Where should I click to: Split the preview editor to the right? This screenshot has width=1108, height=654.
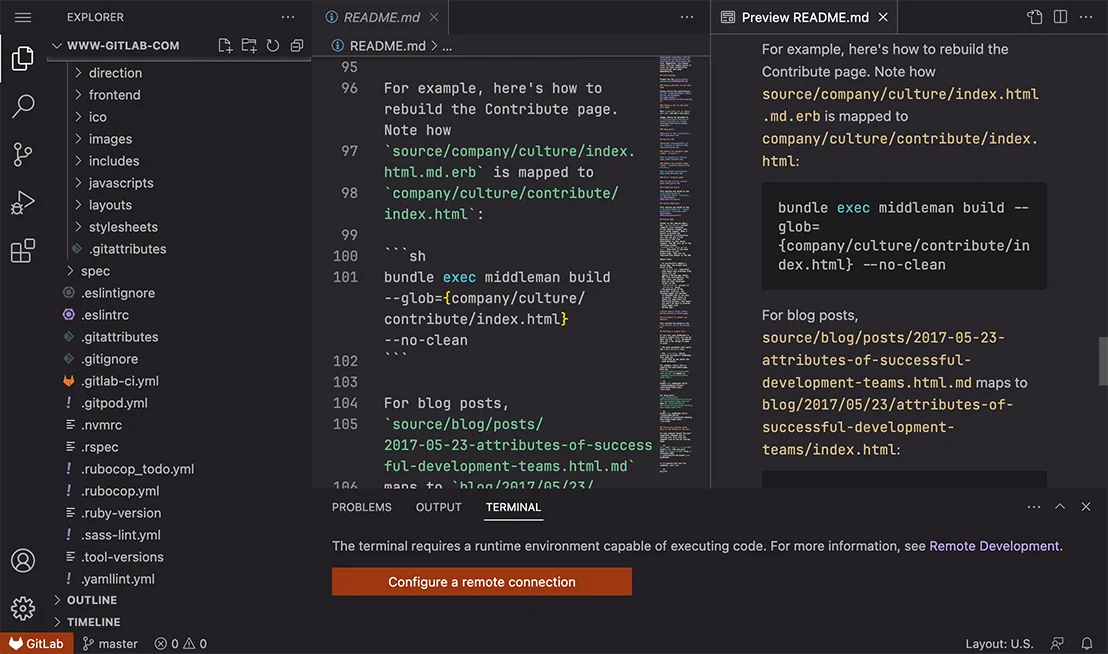[x=1060, y=17]
